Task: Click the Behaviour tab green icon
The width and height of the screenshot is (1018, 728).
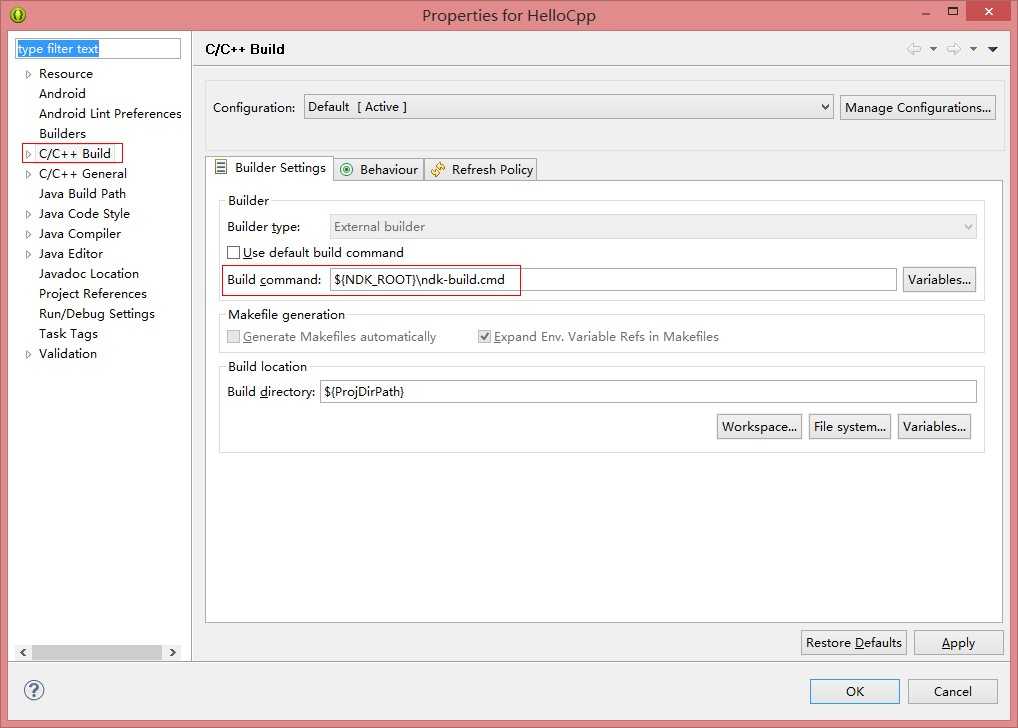Action: tap(347, 169)
